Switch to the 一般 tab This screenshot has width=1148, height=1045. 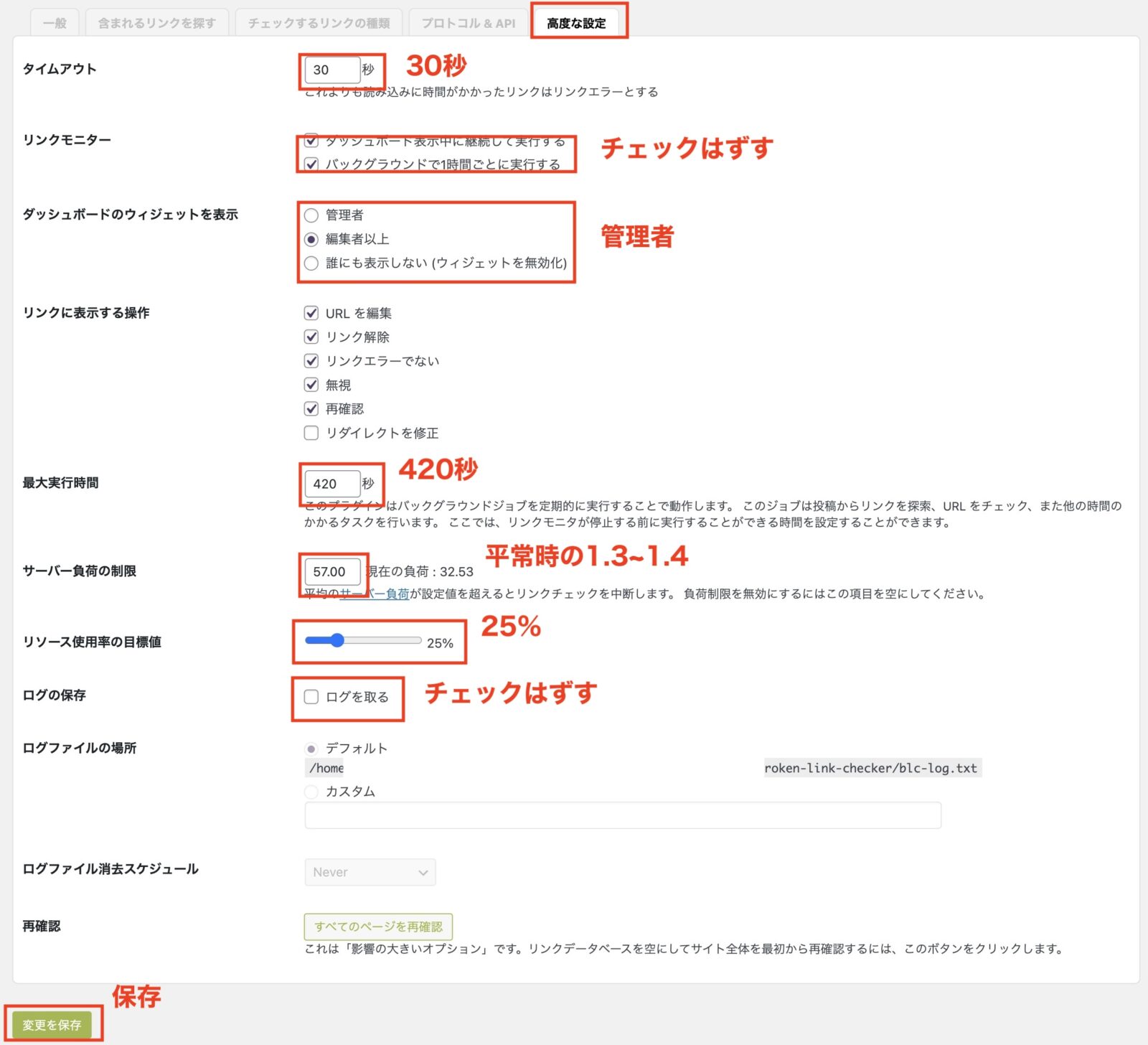[x=55, y=23]
